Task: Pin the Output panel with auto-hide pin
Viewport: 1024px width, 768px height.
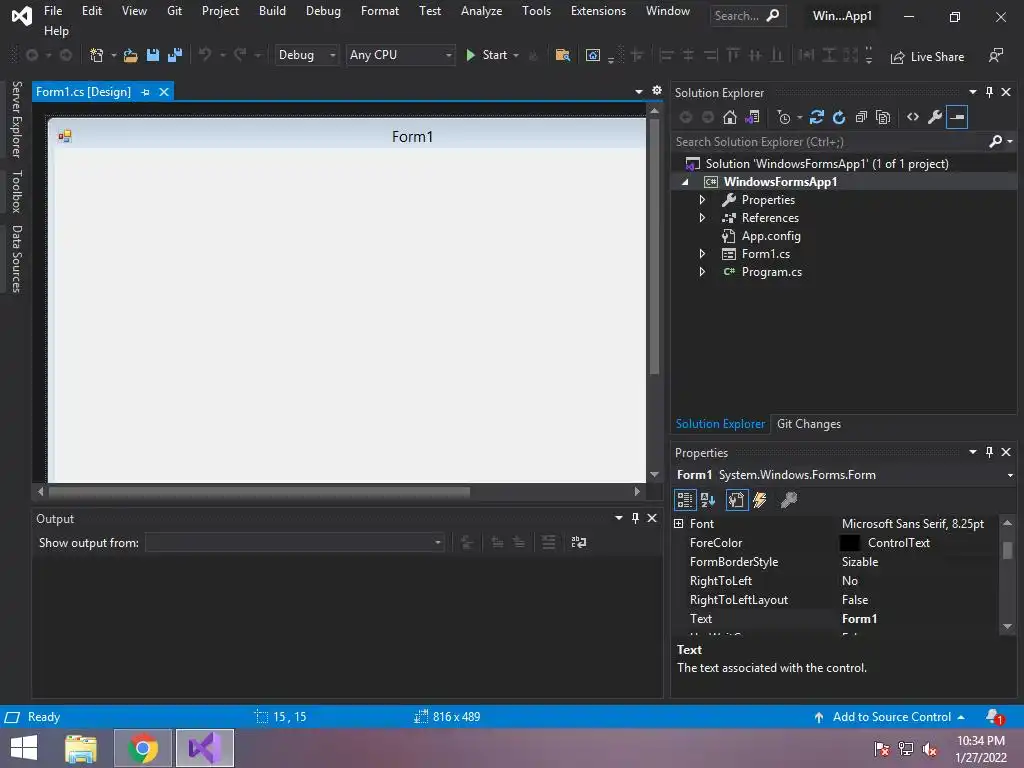Action: tap(635, 519)
